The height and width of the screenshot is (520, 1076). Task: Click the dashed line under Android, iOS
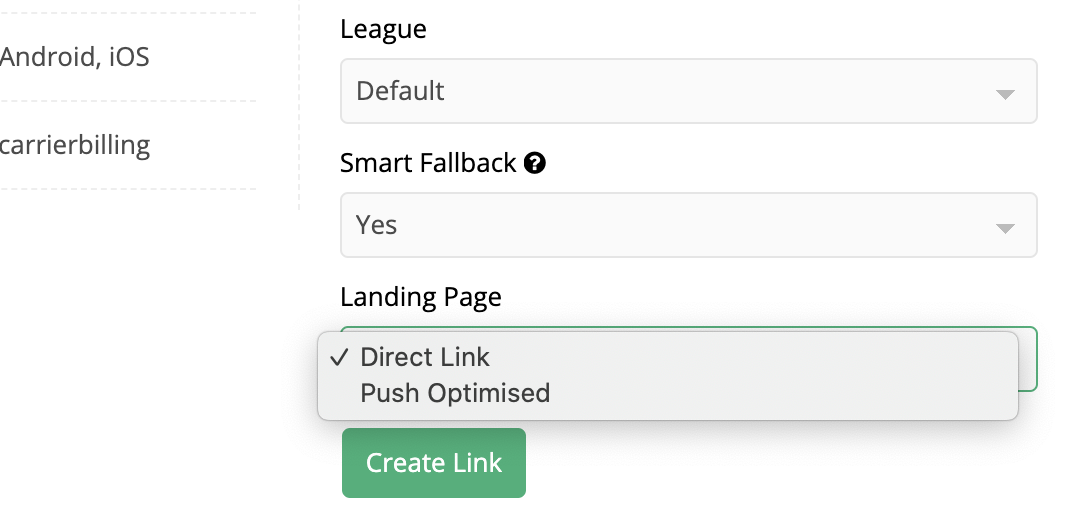click(128, 101)
